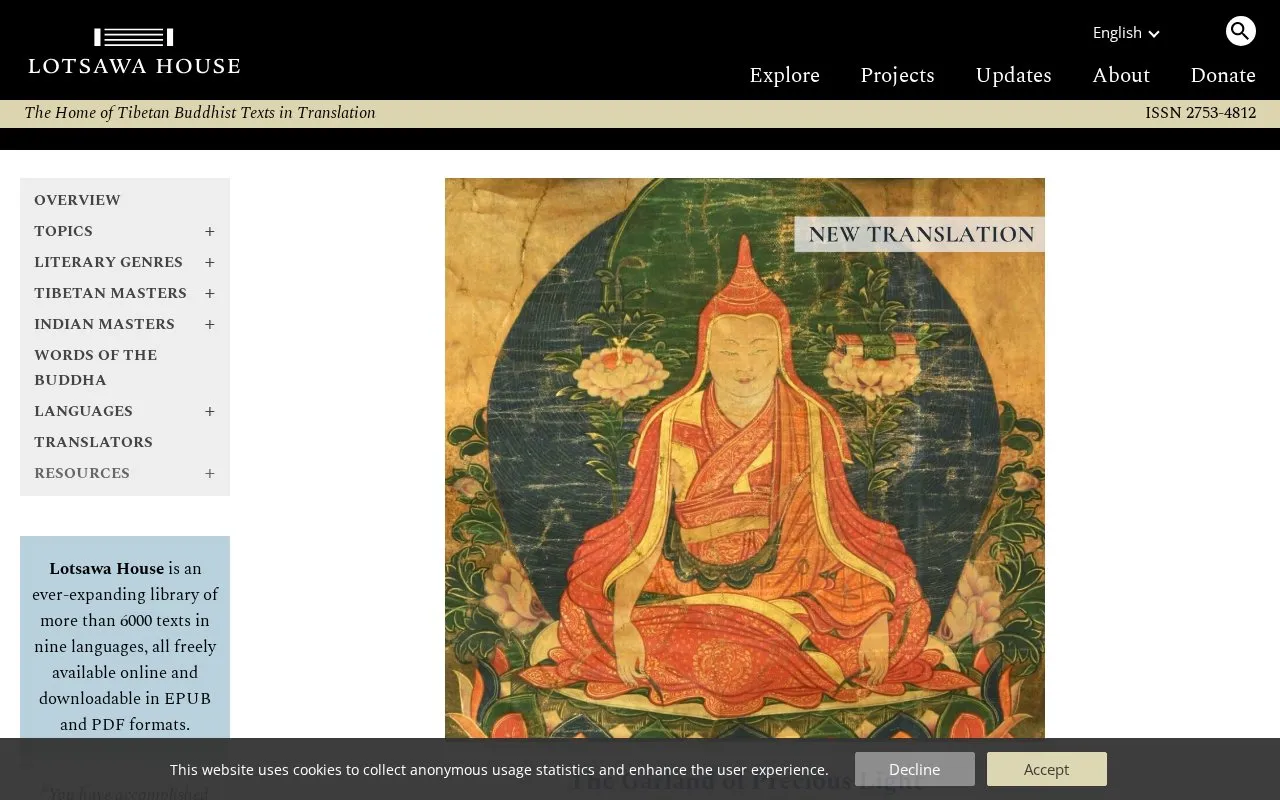Decline the cookie usage statistics
The image size is (1280, 800).
pyautogui.click(x=915, y=769)
